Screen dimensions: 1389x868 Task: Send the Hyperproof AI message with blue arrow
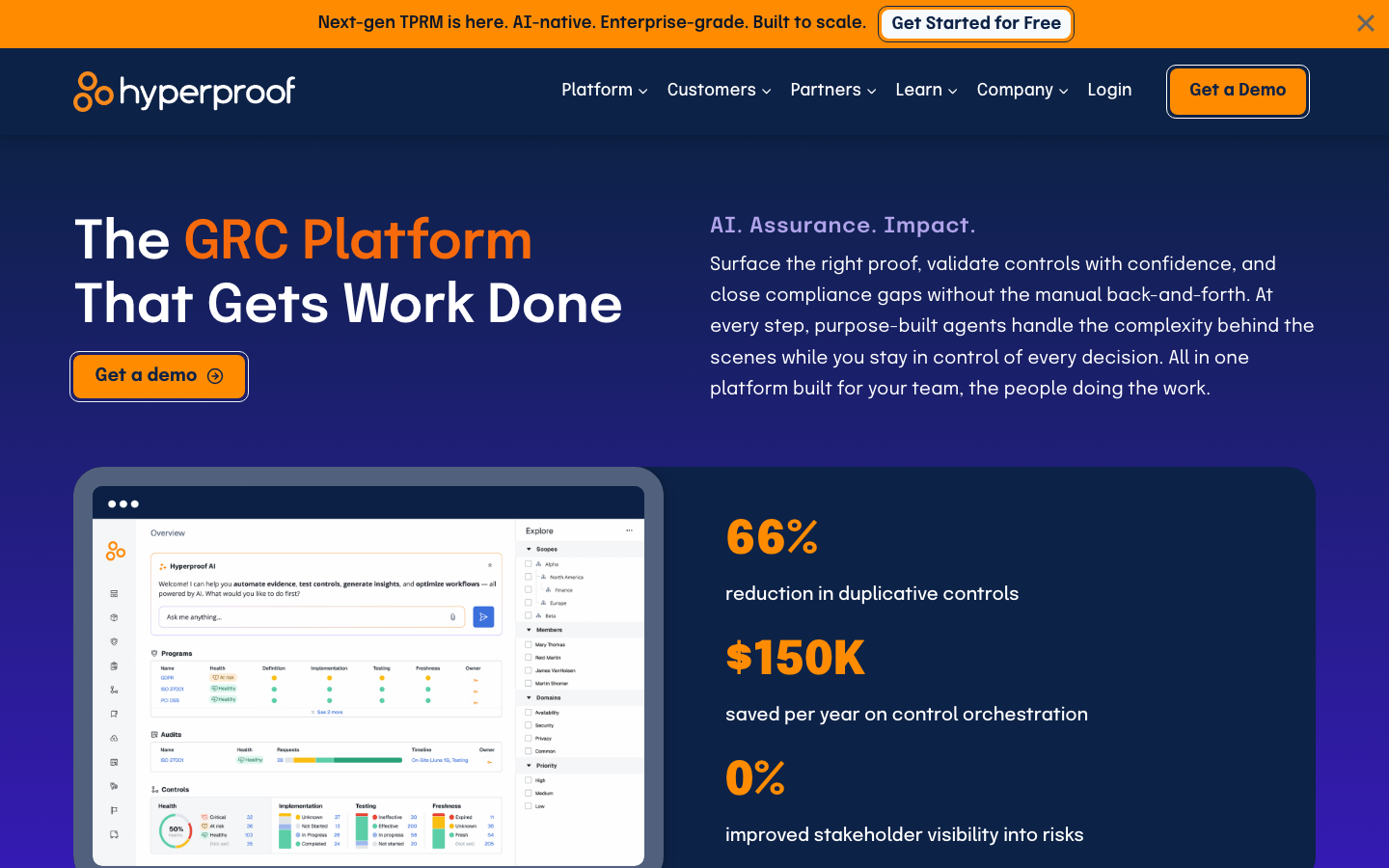483,617
